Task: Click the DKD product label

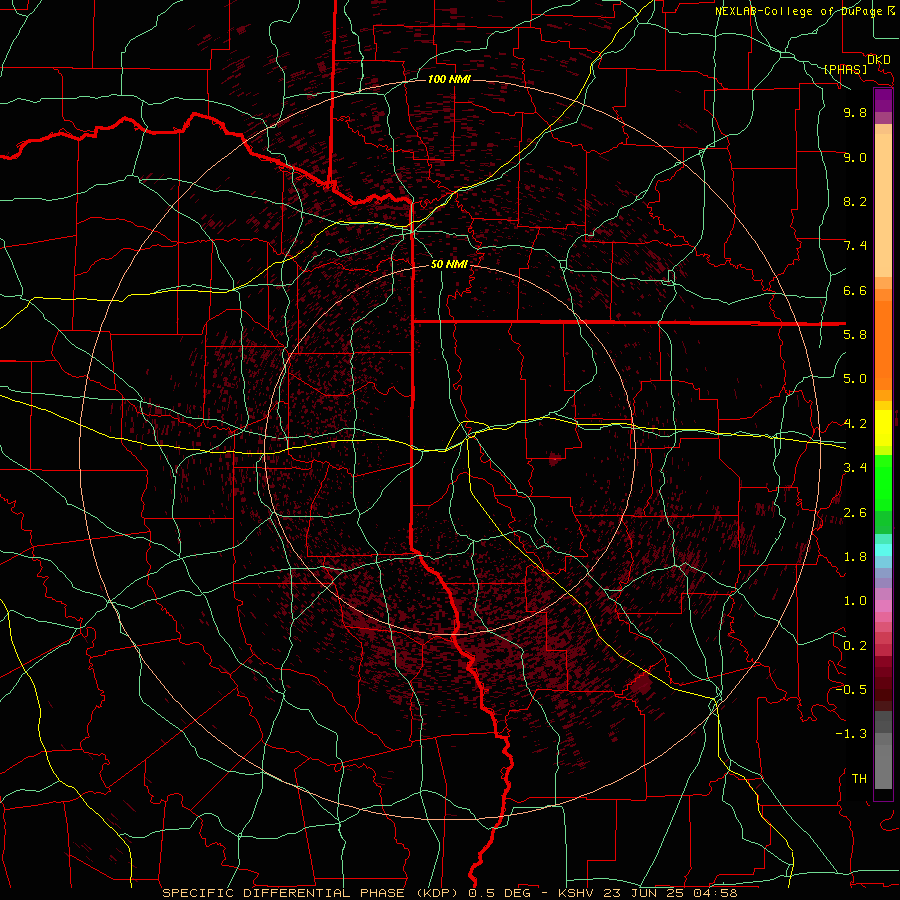Action: (879, 60)
